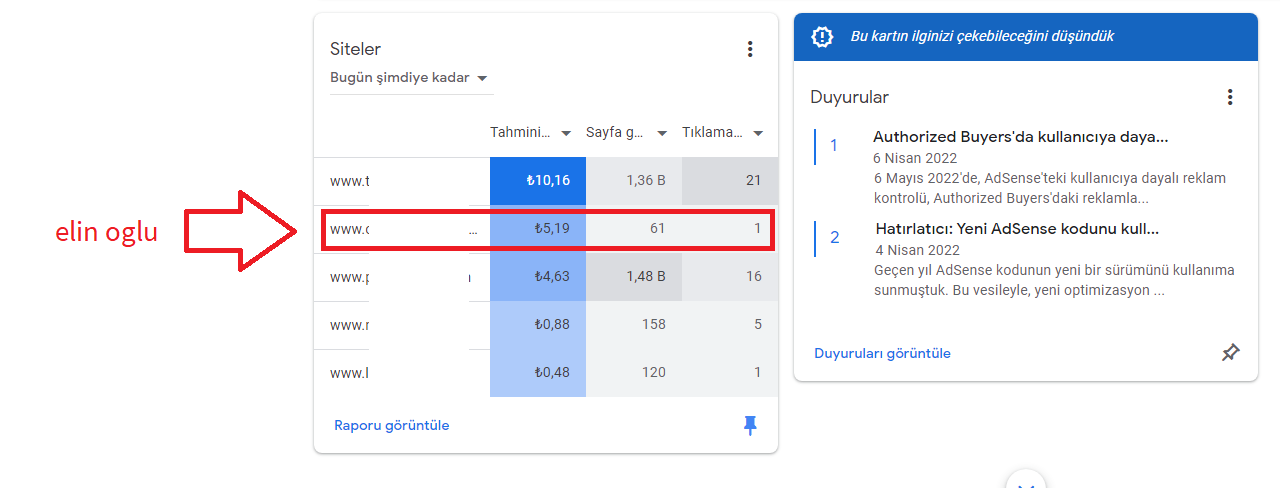Open the Raporu görüntüle link
1280x488 pixels.
[392, 425]
